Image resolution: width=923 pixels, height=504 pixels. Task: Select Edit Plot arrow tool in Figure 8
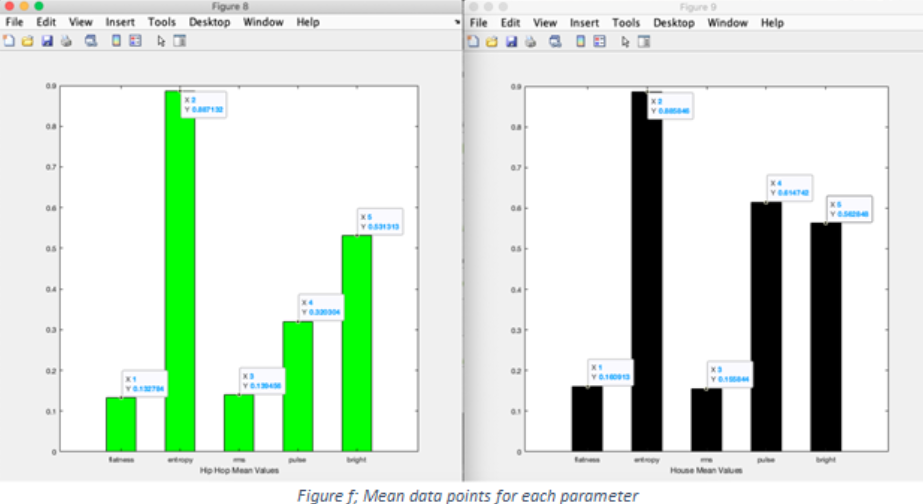tap(161, 41)
